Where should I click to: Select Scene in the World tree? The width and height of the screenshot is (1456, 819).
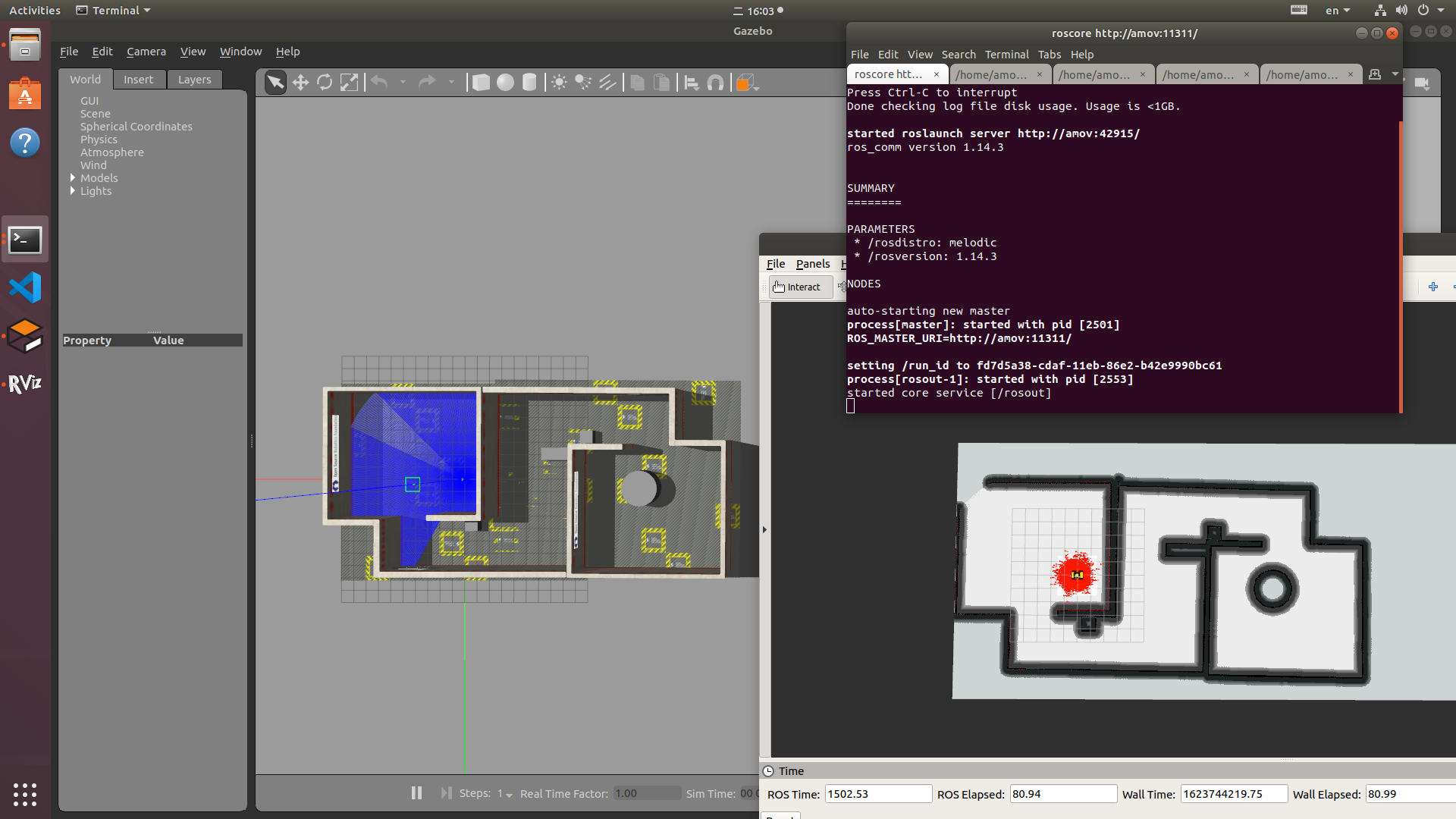[x=96, y=114]
